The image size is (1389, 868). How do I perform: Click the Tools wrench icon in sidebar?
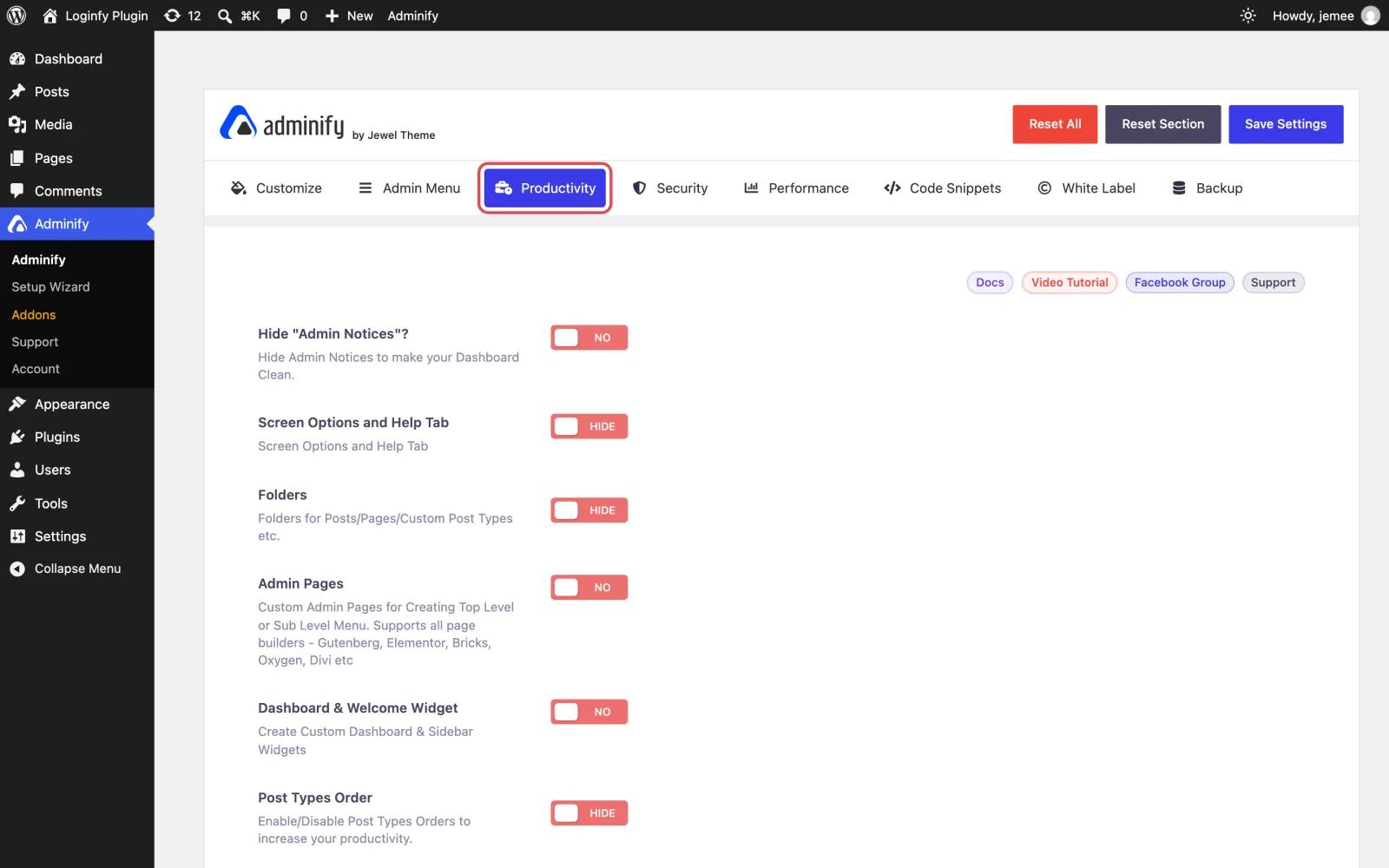(17, 503)
